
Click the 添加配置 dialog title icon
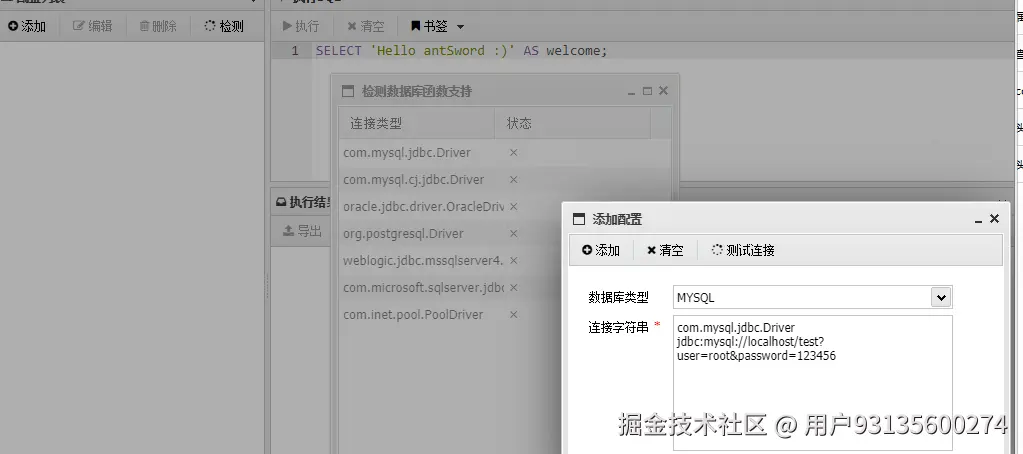click(579, 219)
